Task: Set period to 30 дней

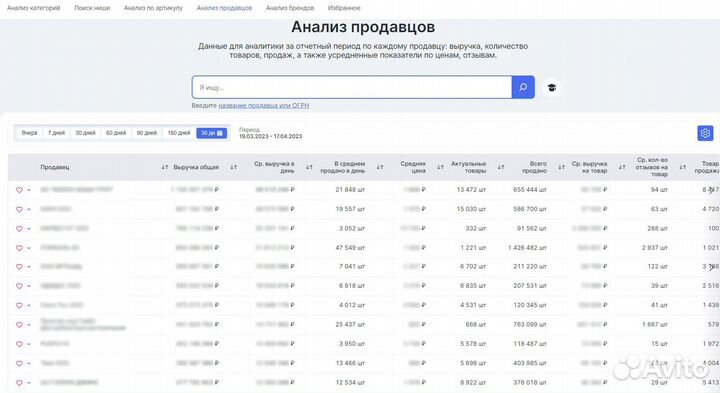Action: [85, 133]
